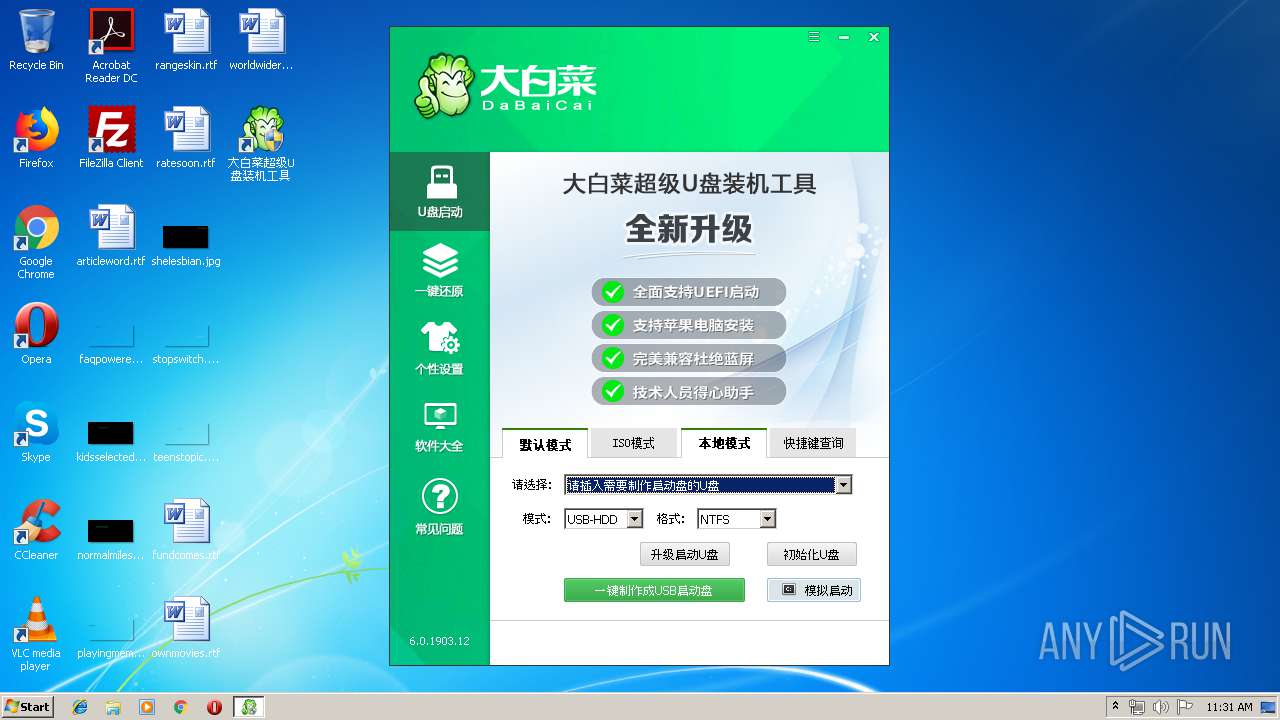Screen dimensions: 1280x720
Task: Switch to the 默认模式 tab
Action: click(545, 444)
